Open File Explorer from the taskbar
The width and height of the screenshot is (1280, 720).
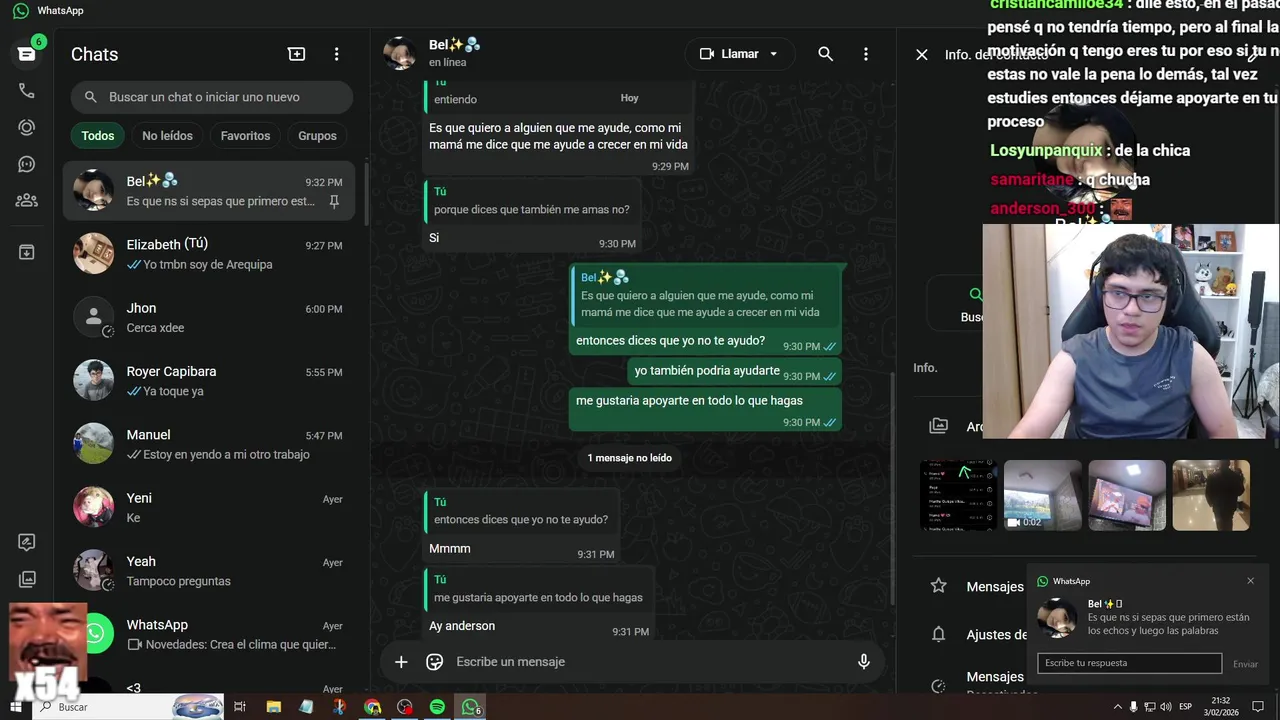(273, 707)
